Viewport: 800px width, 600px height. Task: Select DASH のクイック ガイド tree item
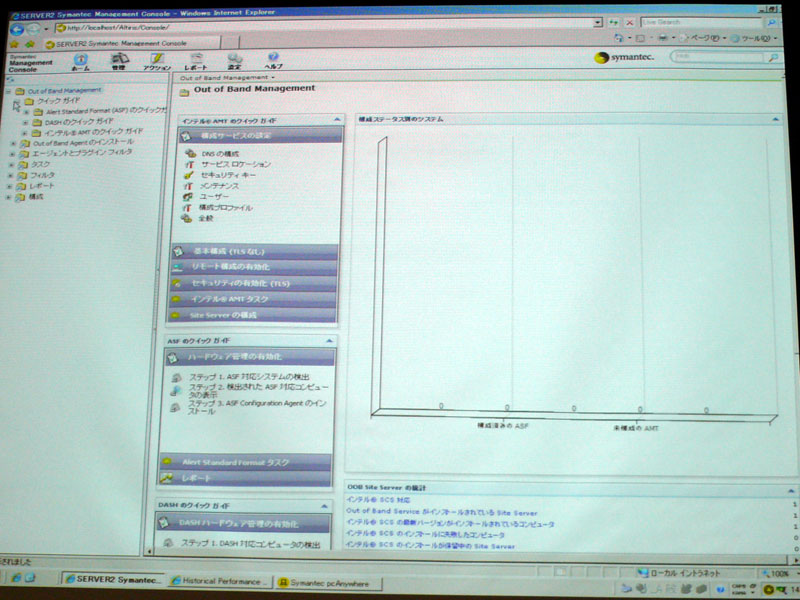79,122
